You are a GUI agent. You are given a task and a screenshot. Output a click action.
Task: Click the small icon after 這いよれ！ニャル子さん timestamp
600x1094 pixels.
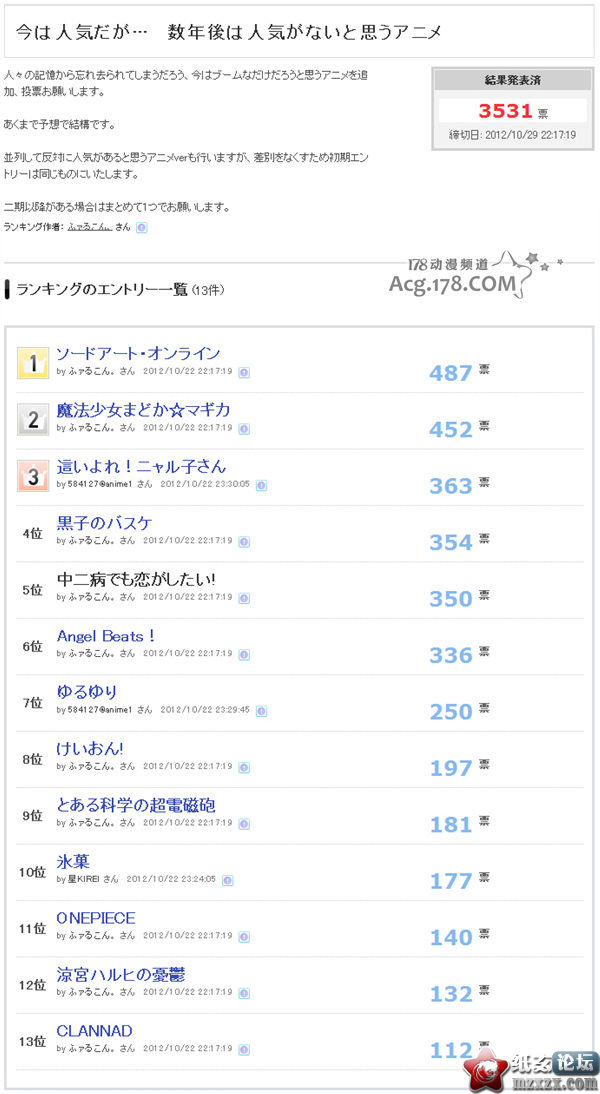coord(261,485)
